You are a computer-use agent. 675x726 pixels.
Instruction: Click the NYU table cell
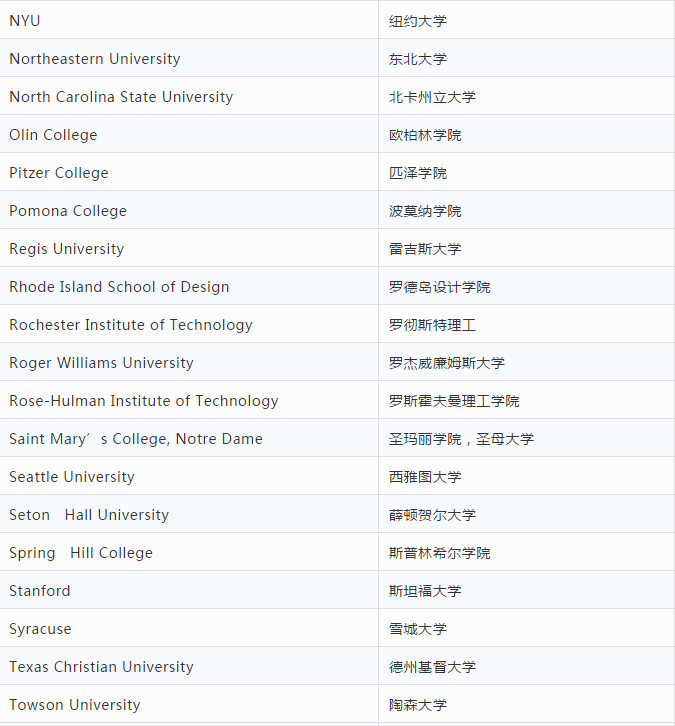click(25, 21)
